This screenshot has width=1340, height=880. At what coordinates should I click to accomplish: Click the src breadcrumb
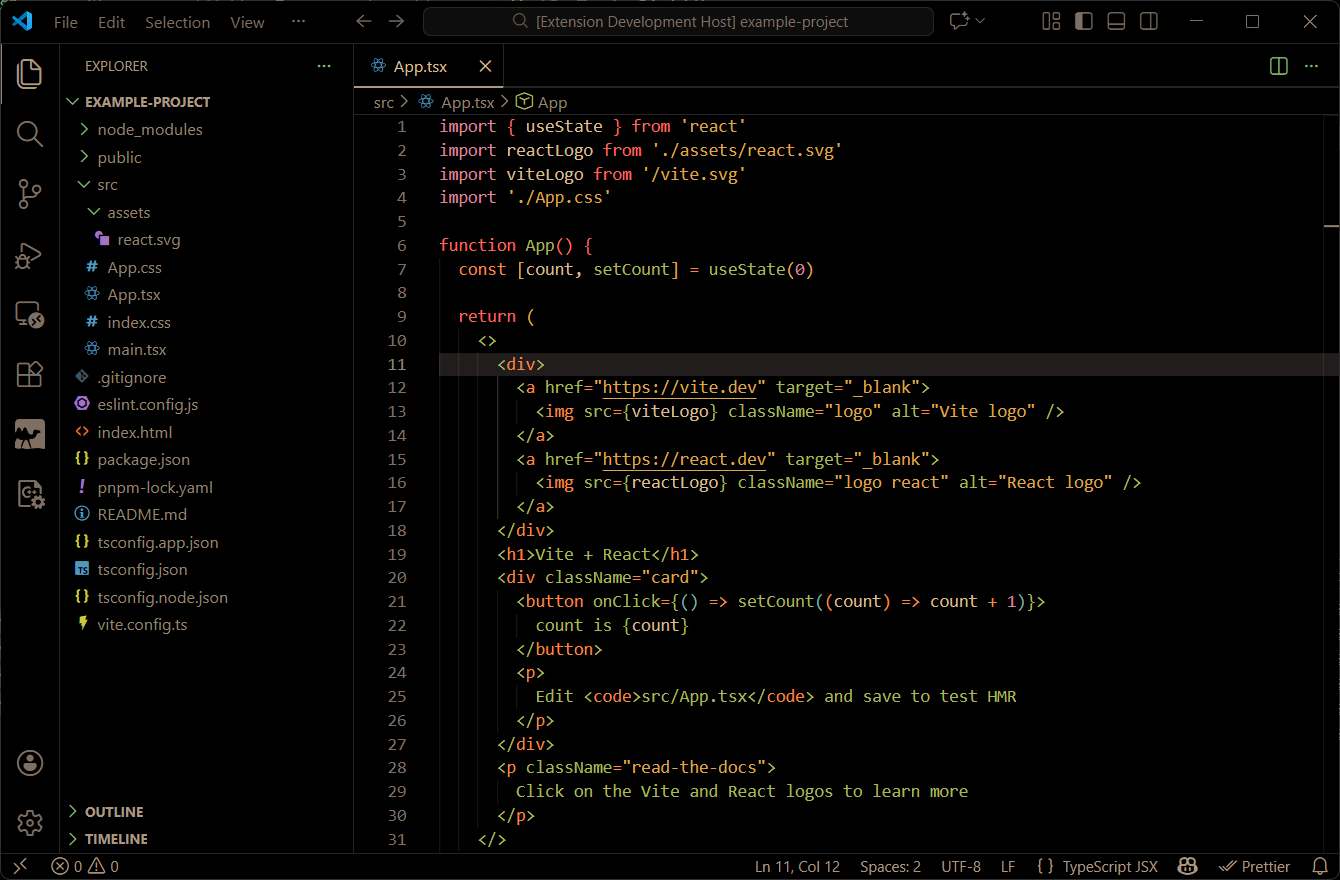tap(384, 102)
